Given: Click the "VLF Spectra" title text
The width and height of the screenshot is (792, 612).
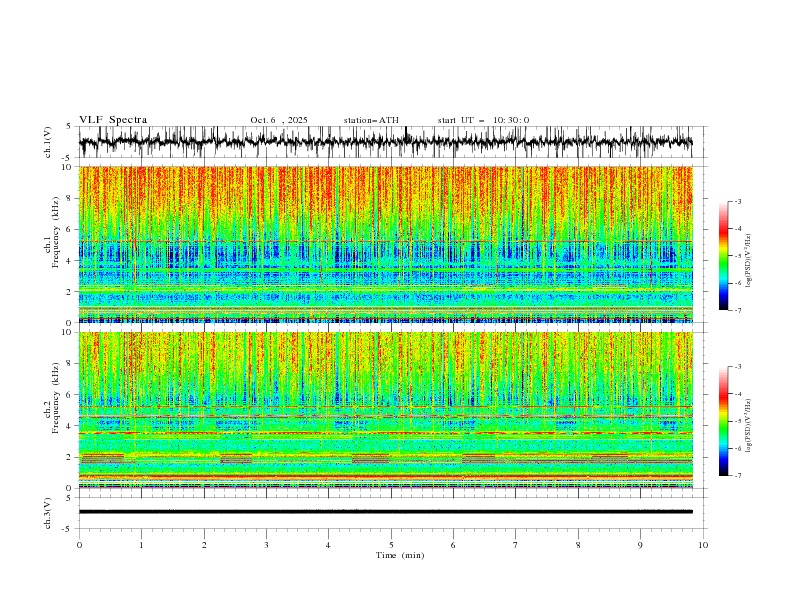Looking at the screenshot, I should tap(113, 120).
